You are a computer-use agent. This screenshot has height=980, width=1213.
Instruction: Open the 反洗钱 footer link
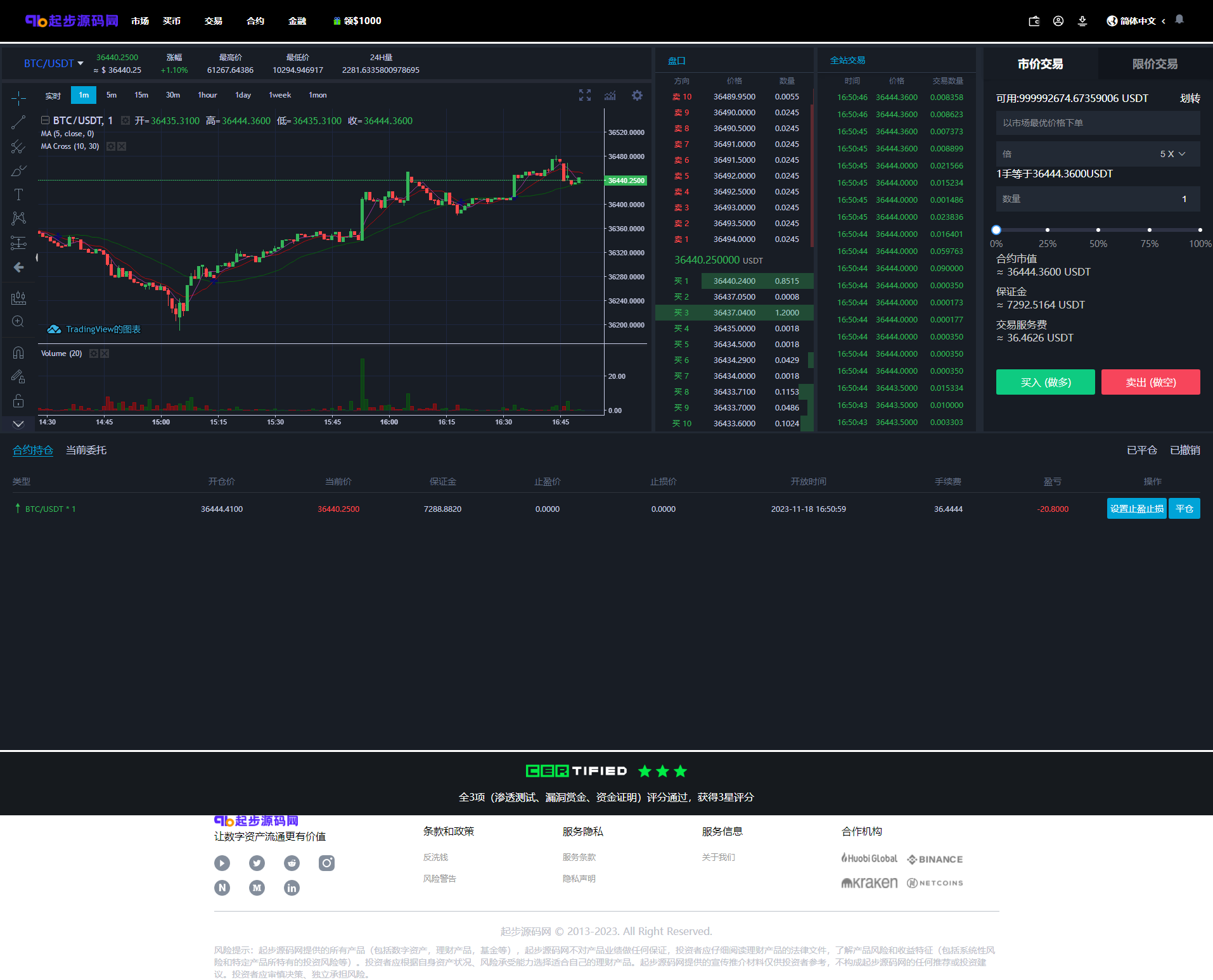pyautogui.click(x=435, y=857)
